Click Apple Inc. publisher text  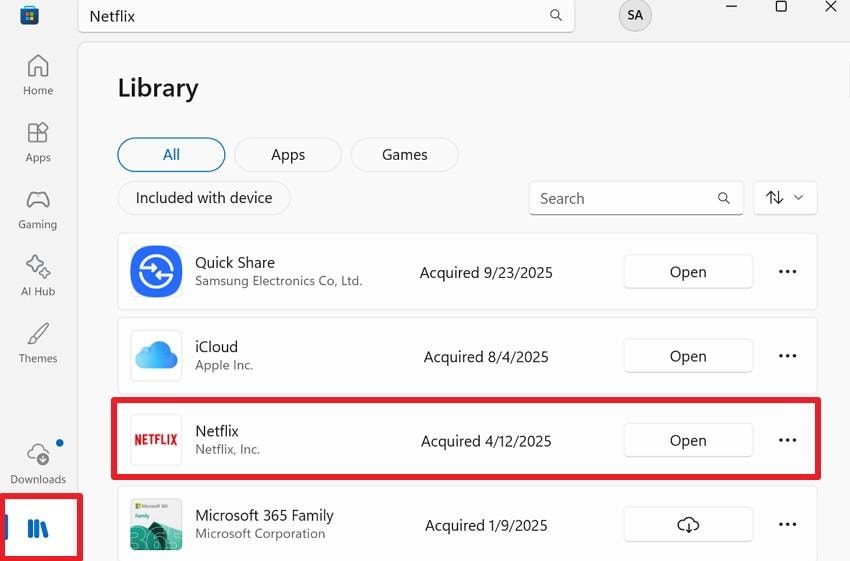tap(224, 365)
